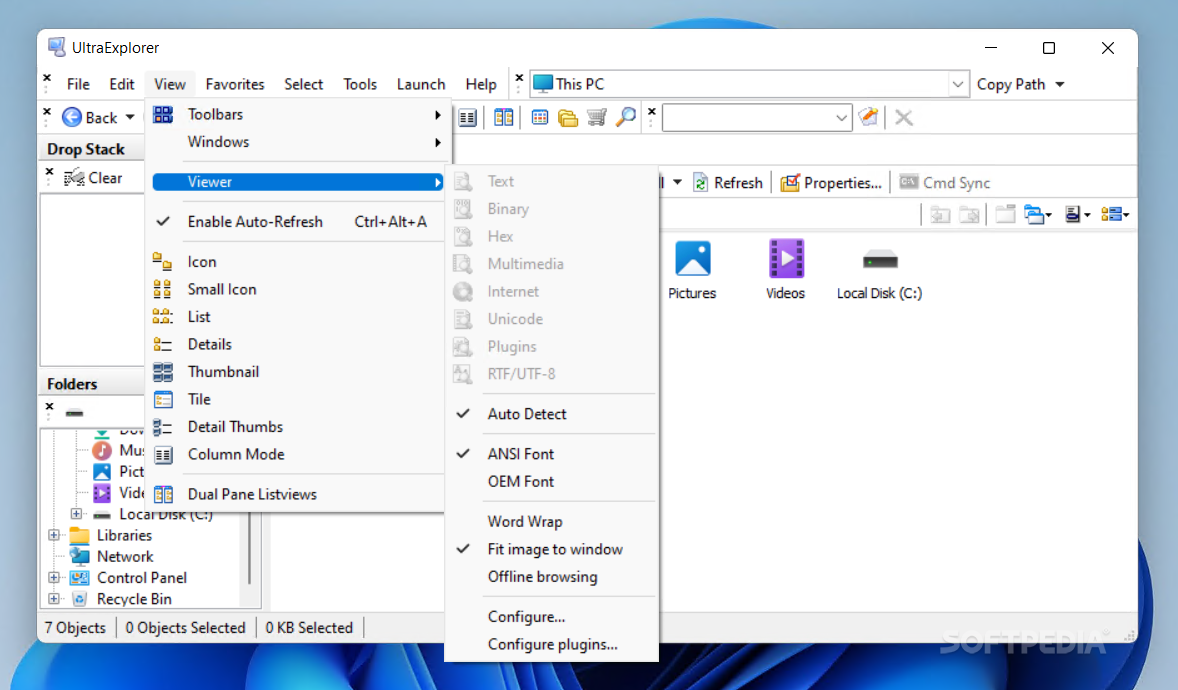This screenshot has width=1178, height=690.
Task: Enable Word Wrap in Viewer submenu
Action: coord(553,522)
